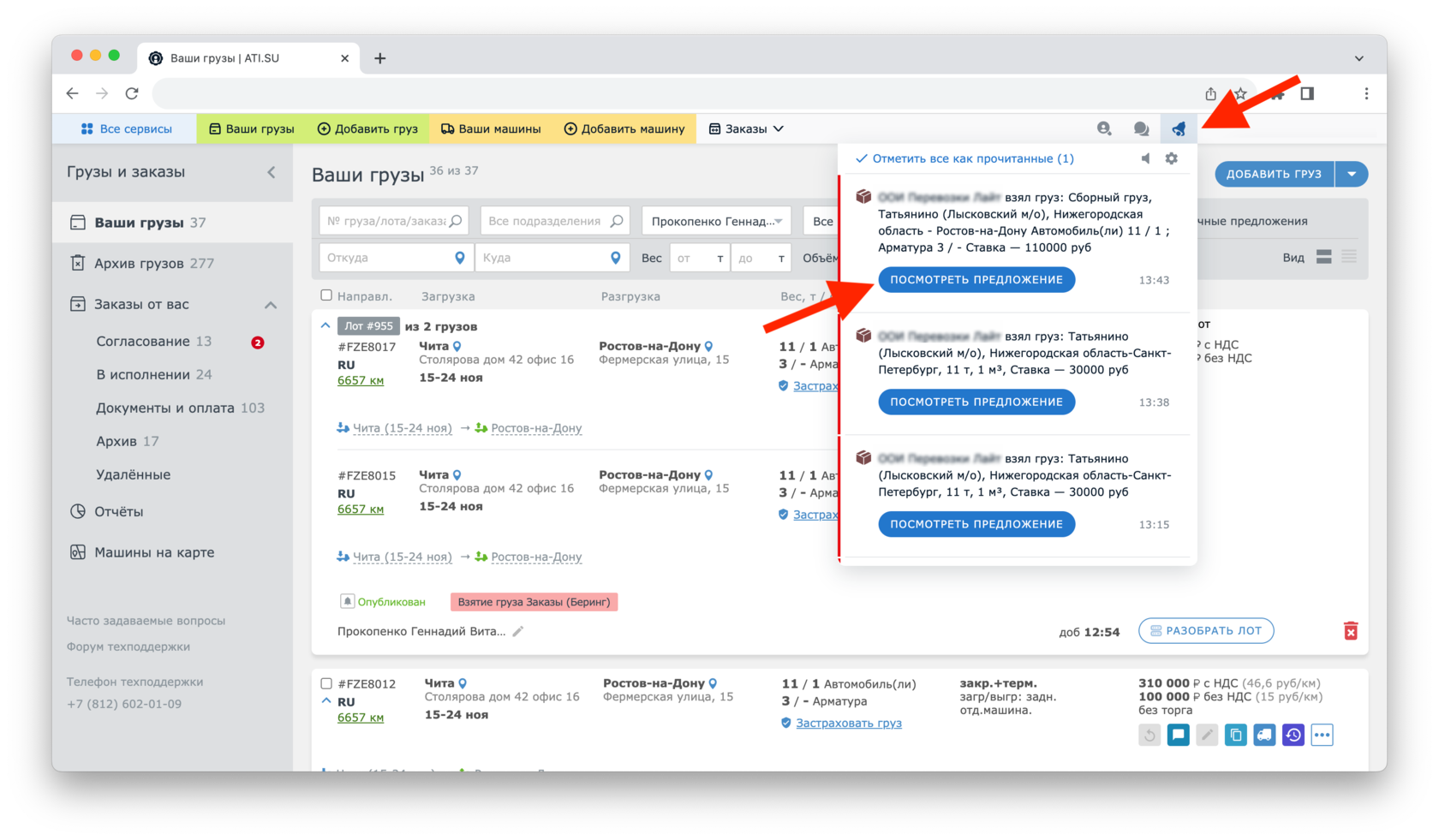Click Отметить все как прочитанные (1)

[964, 158]
